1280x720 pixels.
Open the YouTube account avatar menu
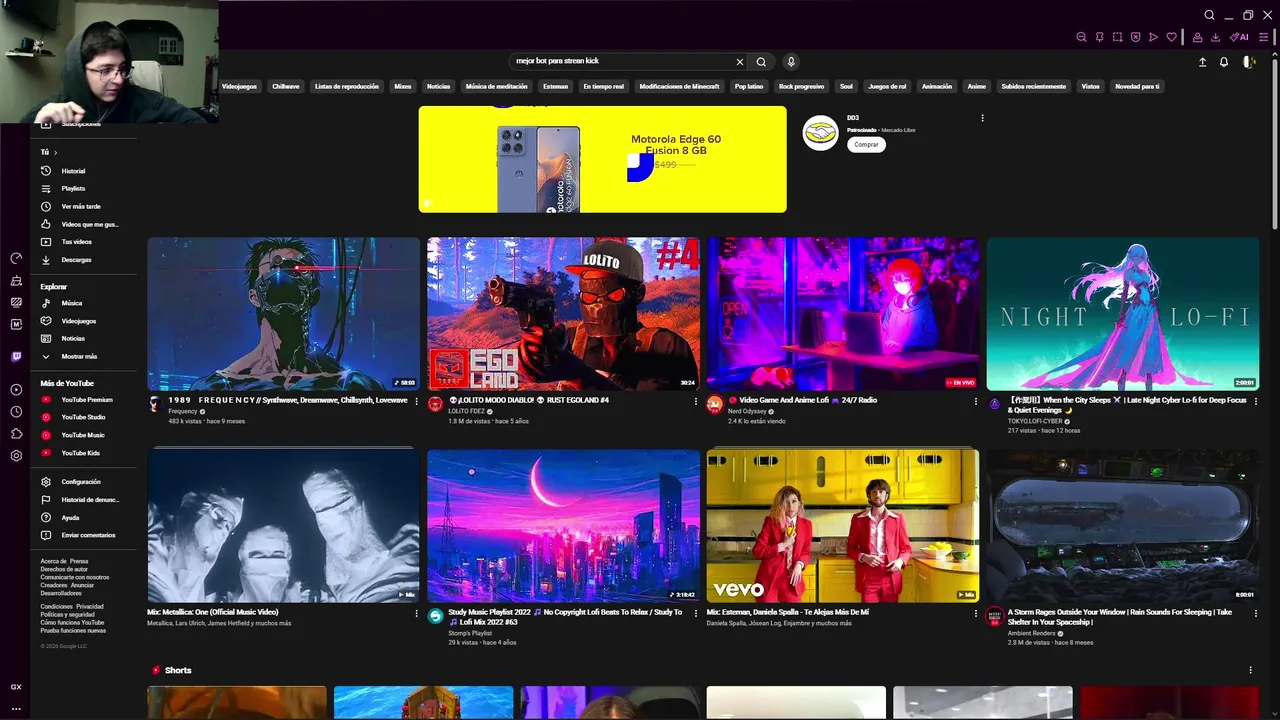(x=1248, y=62)
